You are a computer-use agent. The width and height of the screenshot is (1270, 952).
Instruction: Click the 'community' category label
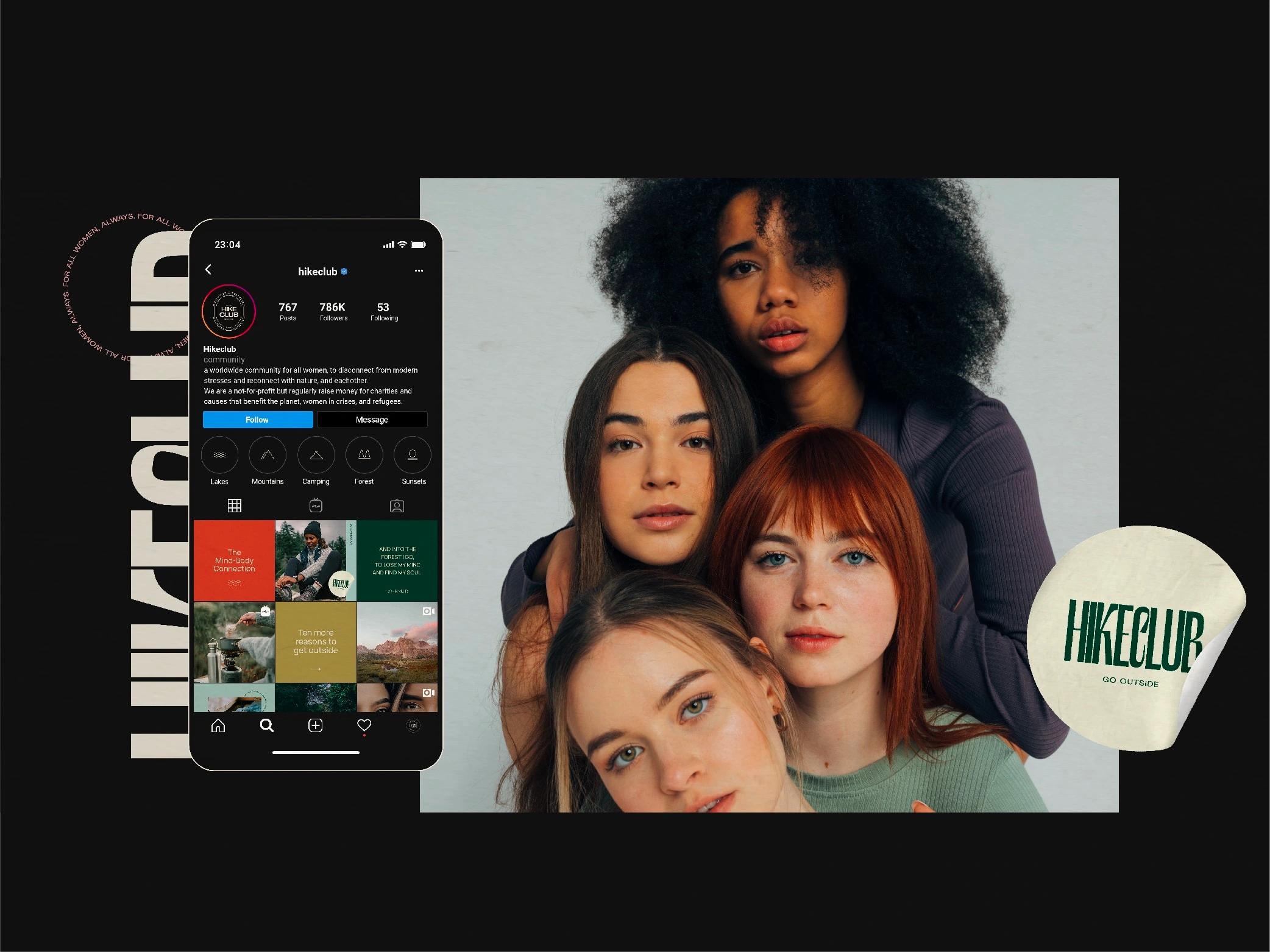pos(224,360)
